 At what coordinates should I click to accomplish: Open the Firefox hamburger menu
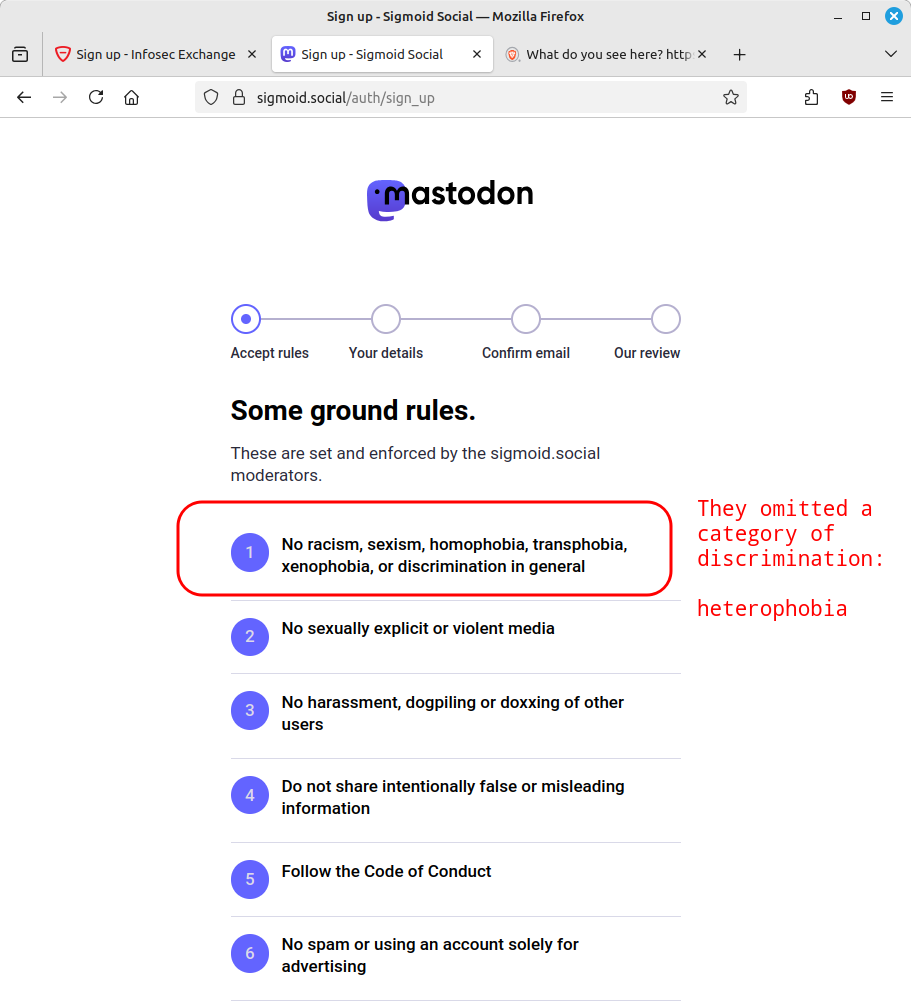pyautogui.click(x=887, y=97)
